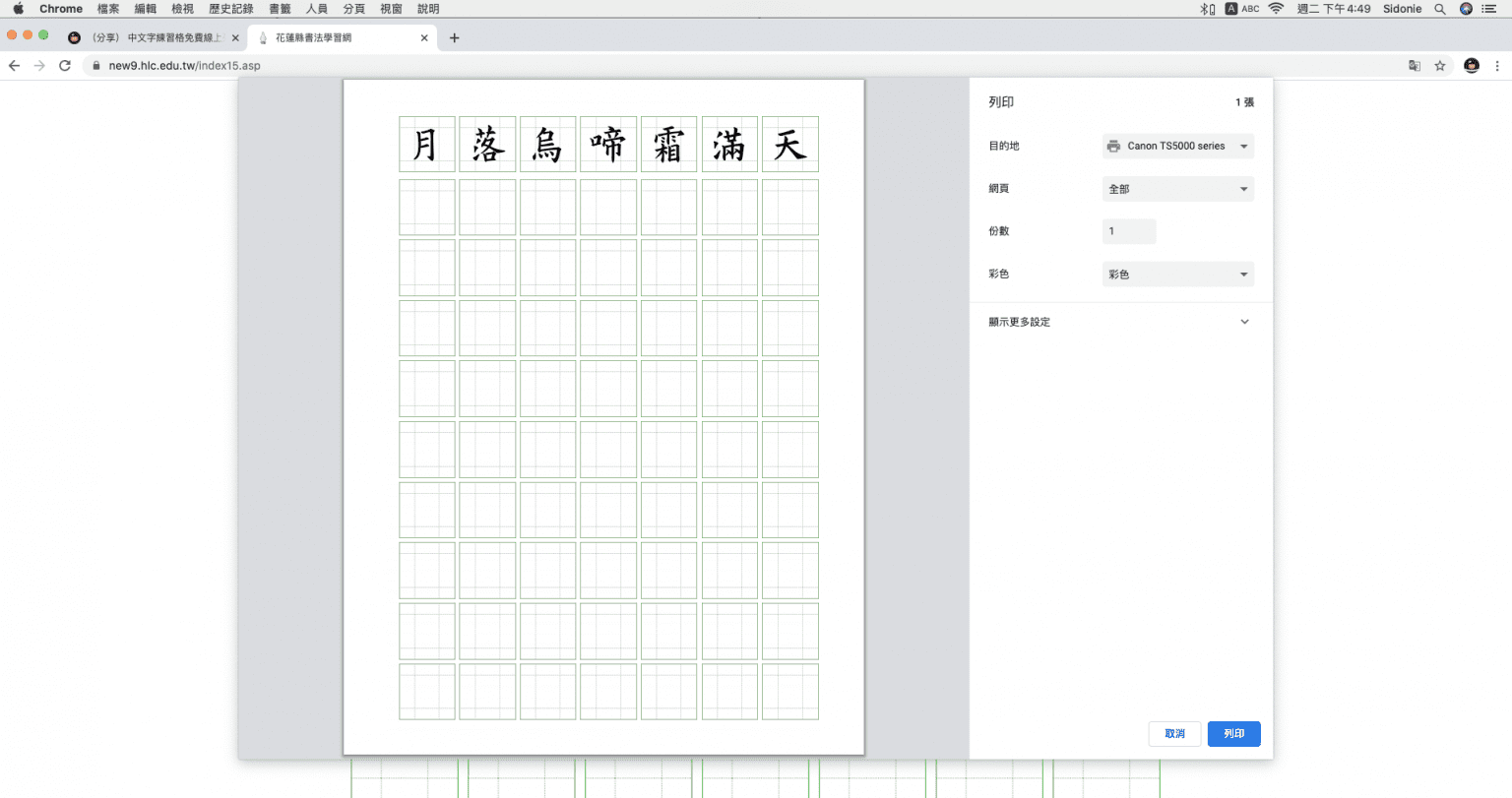
Task: Click the 取消 cancel button
Action: click(1174, 734)
